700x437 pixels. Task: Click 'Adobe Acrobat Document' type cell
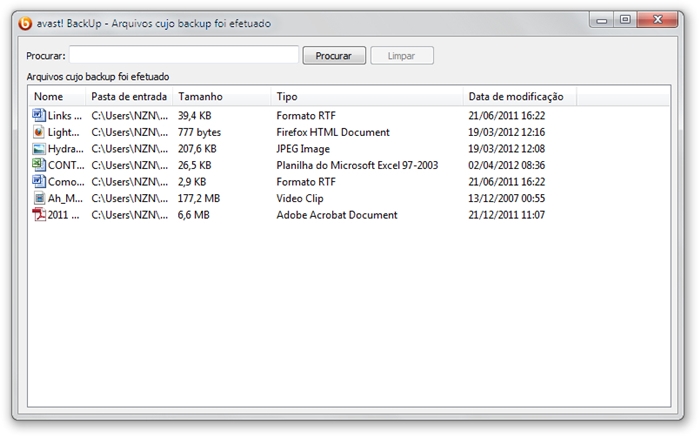coord(337,215)
